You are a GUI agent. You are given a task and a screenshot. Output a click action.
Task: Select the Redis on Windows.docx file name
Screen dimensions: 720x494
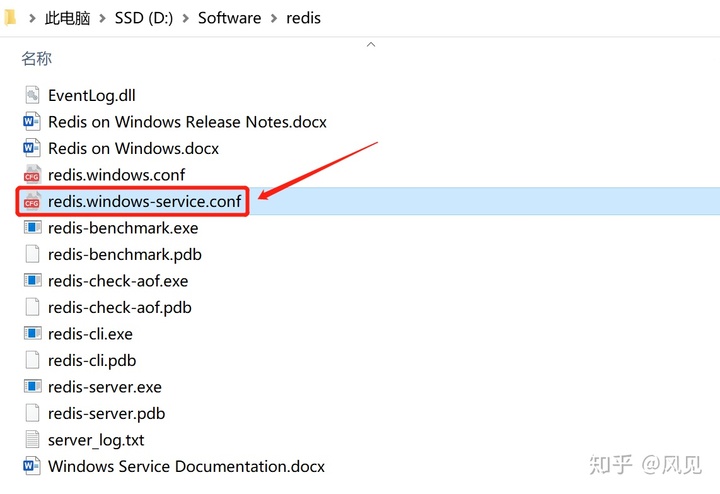pos(133,148)
